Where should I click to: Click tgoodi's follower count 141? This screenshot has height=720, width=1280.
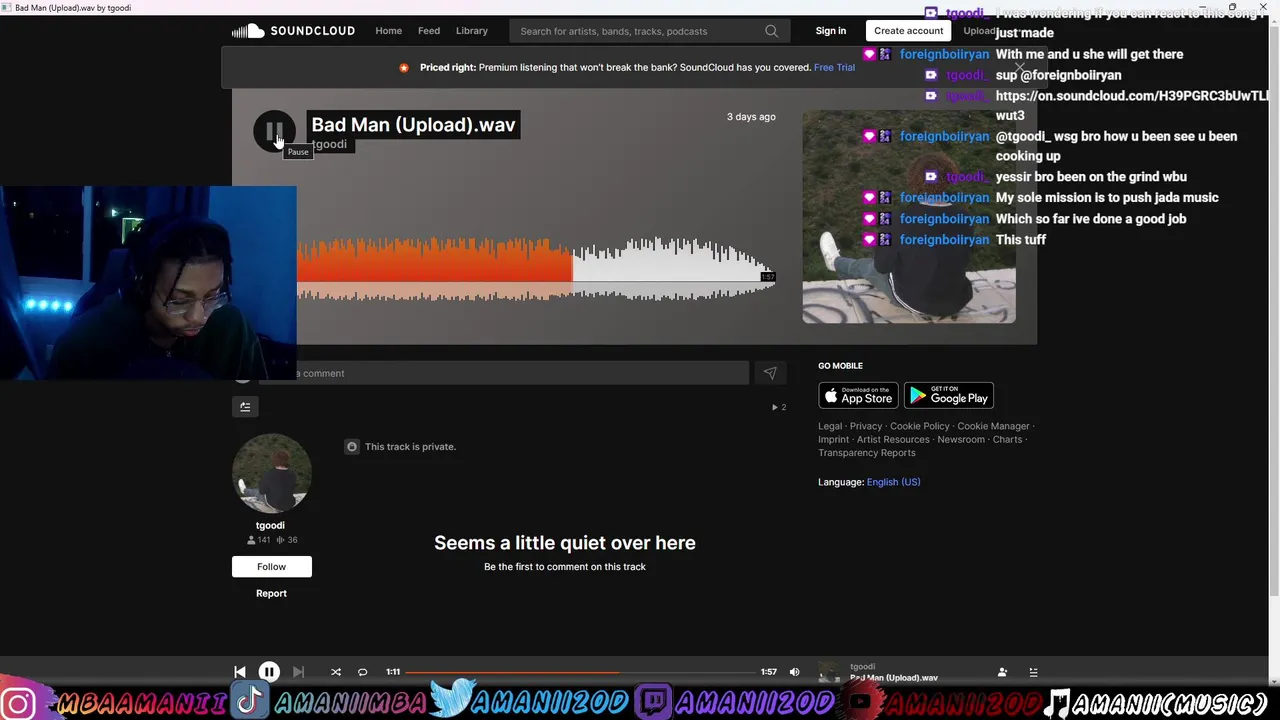click(259, 540)
